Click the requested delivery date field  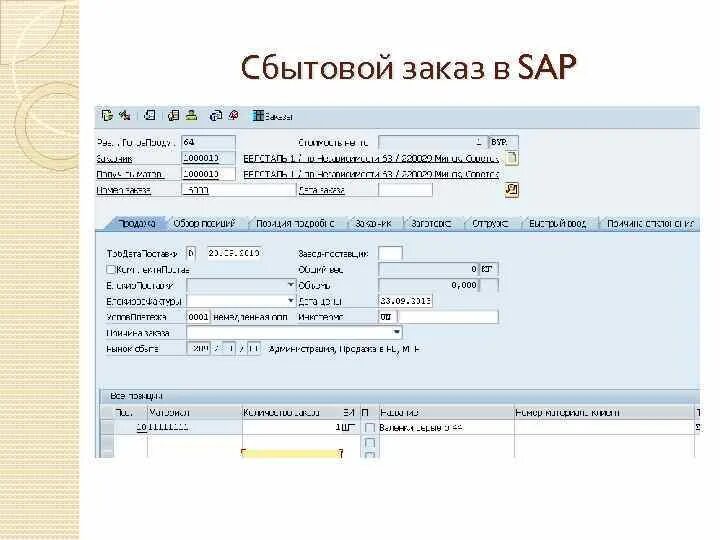click(234, 253)
